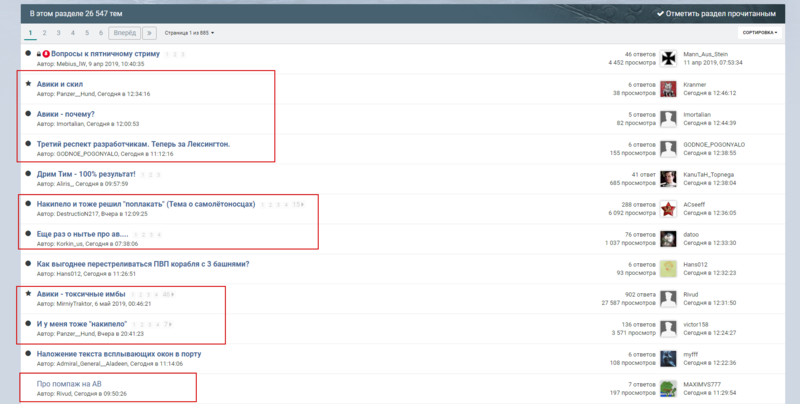Click unread marker beside 'Наложение текста всплывающих окон в порту'
The width and height of the screenshot is (800, 404).
pyautogui.click(x=28, y=354)
